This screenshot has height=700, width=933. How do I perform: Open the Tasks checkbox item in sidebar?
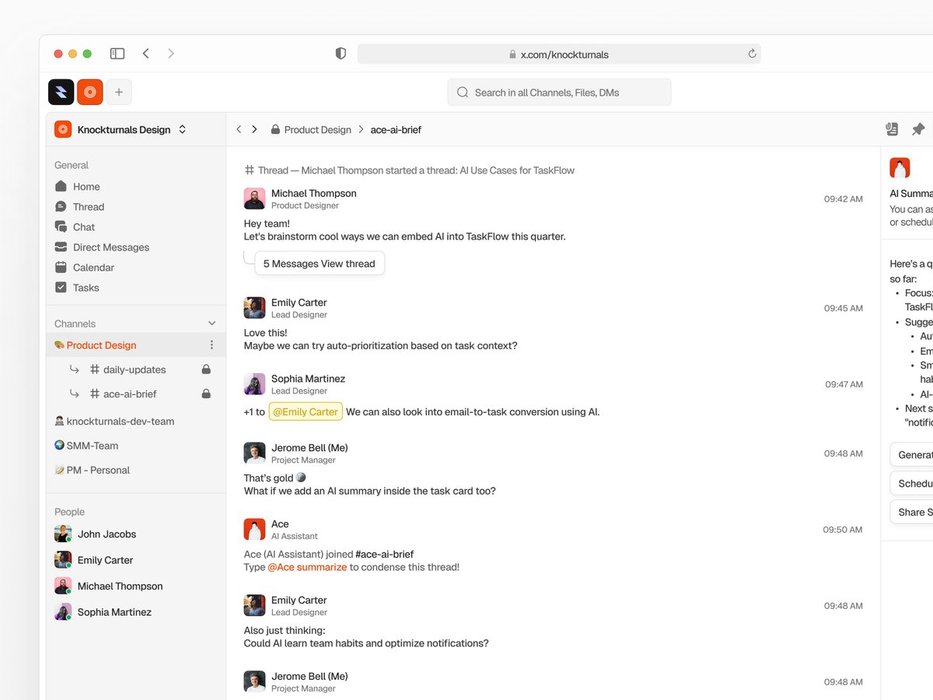coord(85,288)
